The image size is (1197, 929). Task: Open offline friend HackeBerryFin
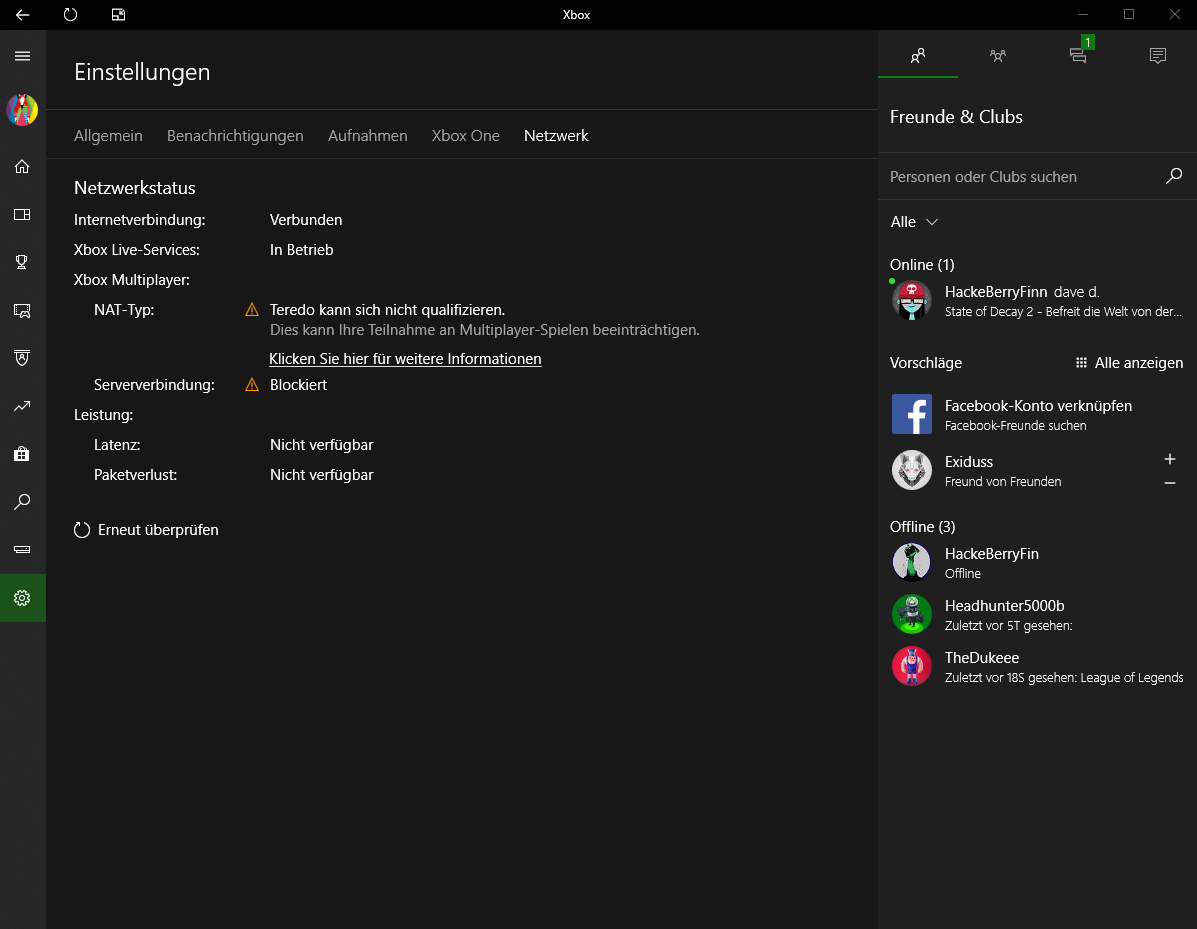[x=1037, y=563]
